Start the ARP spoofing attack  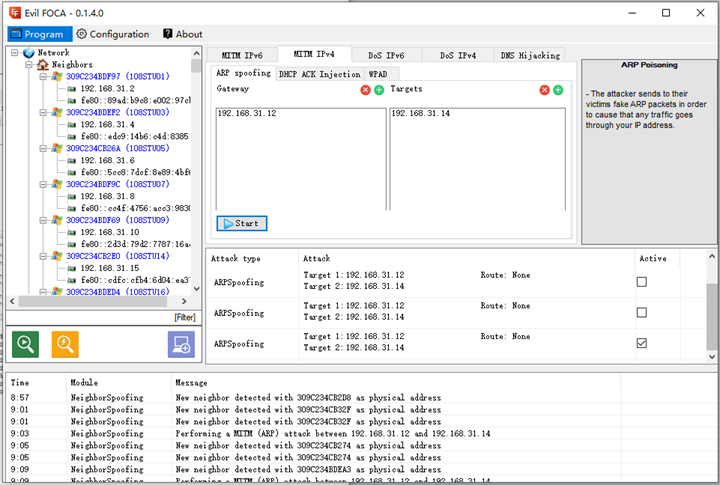pyautogui.click(x=242, y=223)
